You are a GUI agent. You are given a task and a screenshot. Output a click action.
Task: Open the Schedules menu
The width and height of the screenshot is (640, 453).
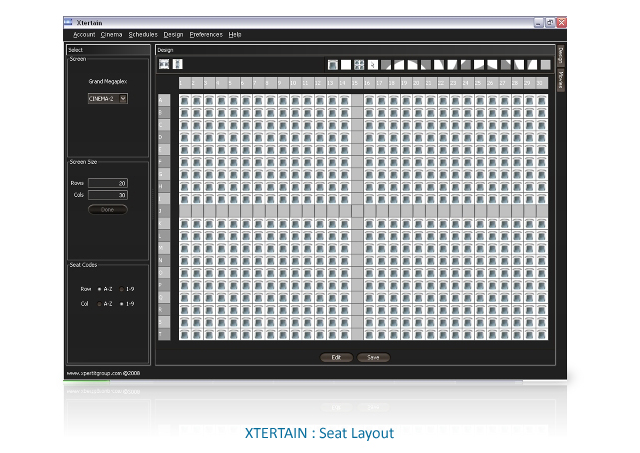pos(143,35)
